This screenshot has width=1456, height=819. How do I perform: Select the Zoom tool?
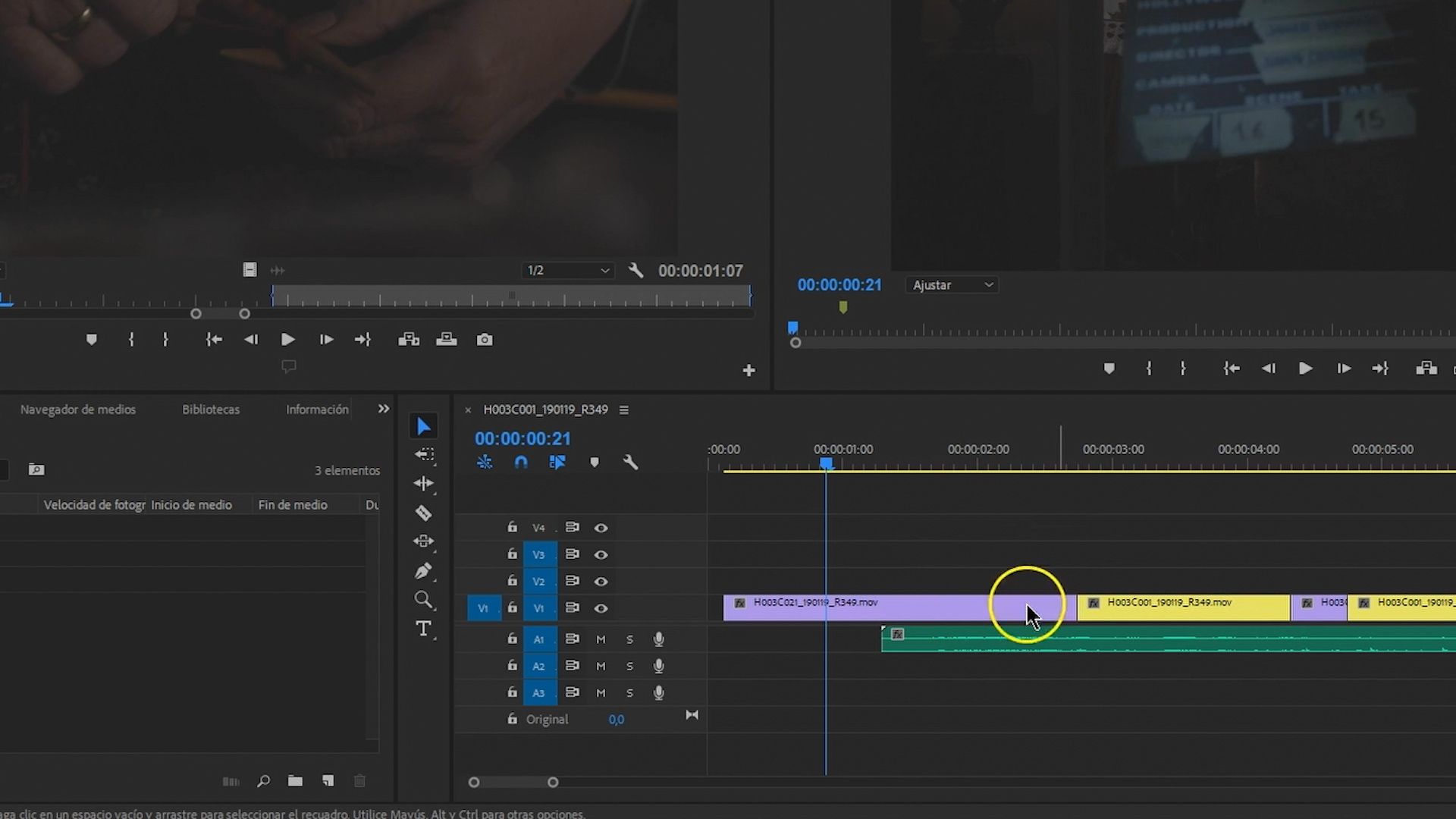[x=424, y=601]
